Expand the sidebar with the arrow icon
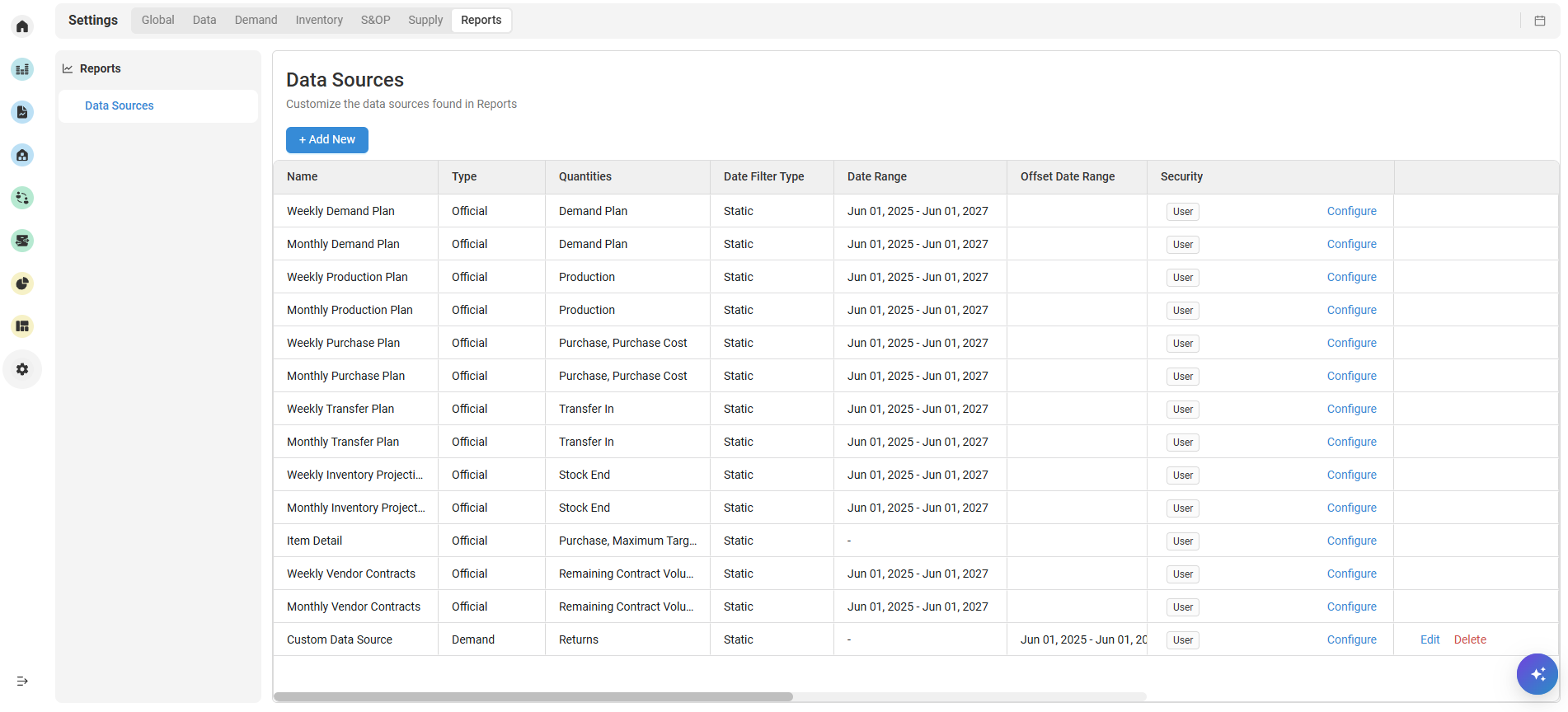1568x712 pixels. point(22,681)
